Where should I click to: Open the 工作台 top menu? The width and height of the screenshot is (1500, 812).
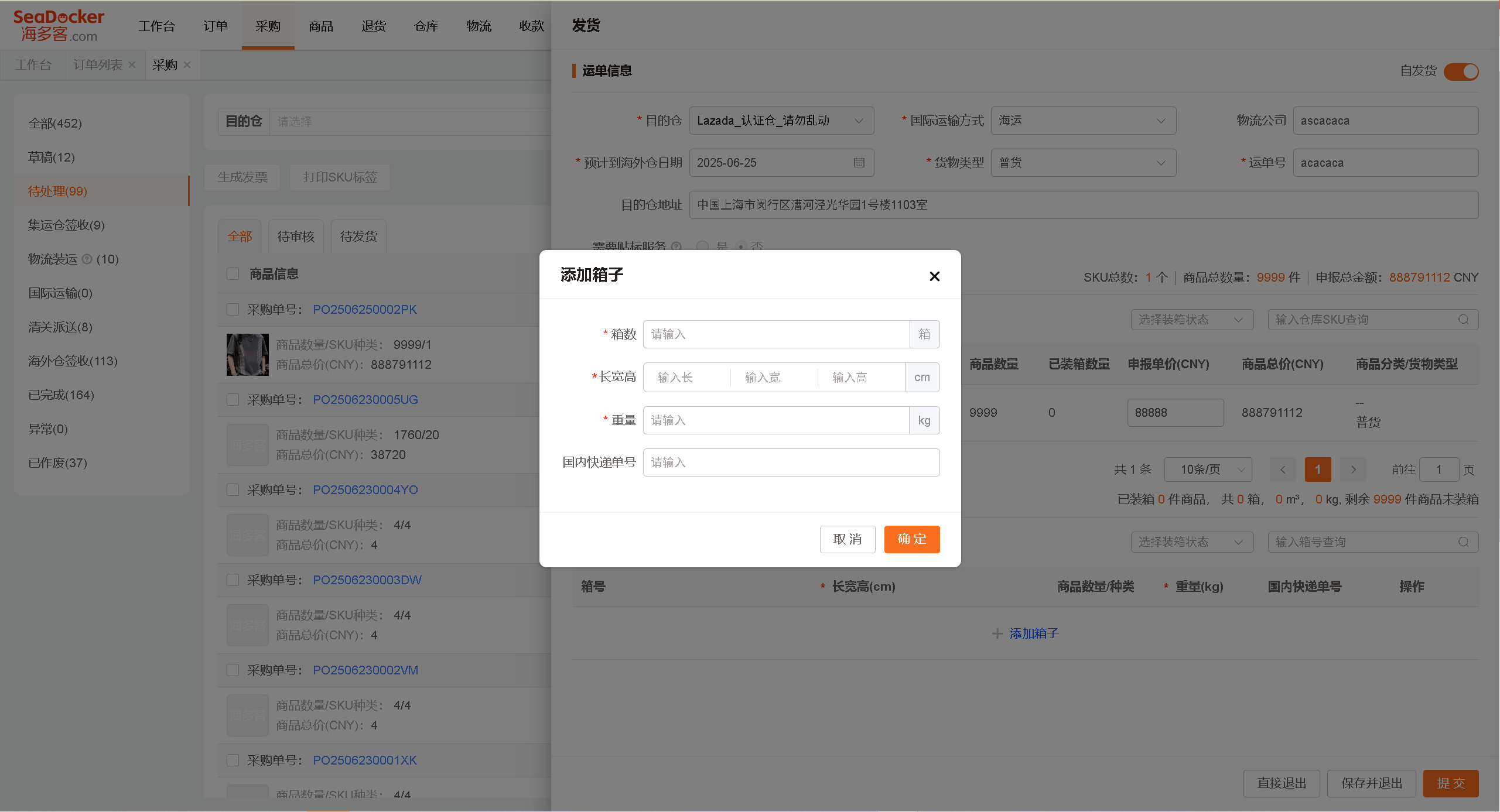pyautogui.click(x=156, y=26)
